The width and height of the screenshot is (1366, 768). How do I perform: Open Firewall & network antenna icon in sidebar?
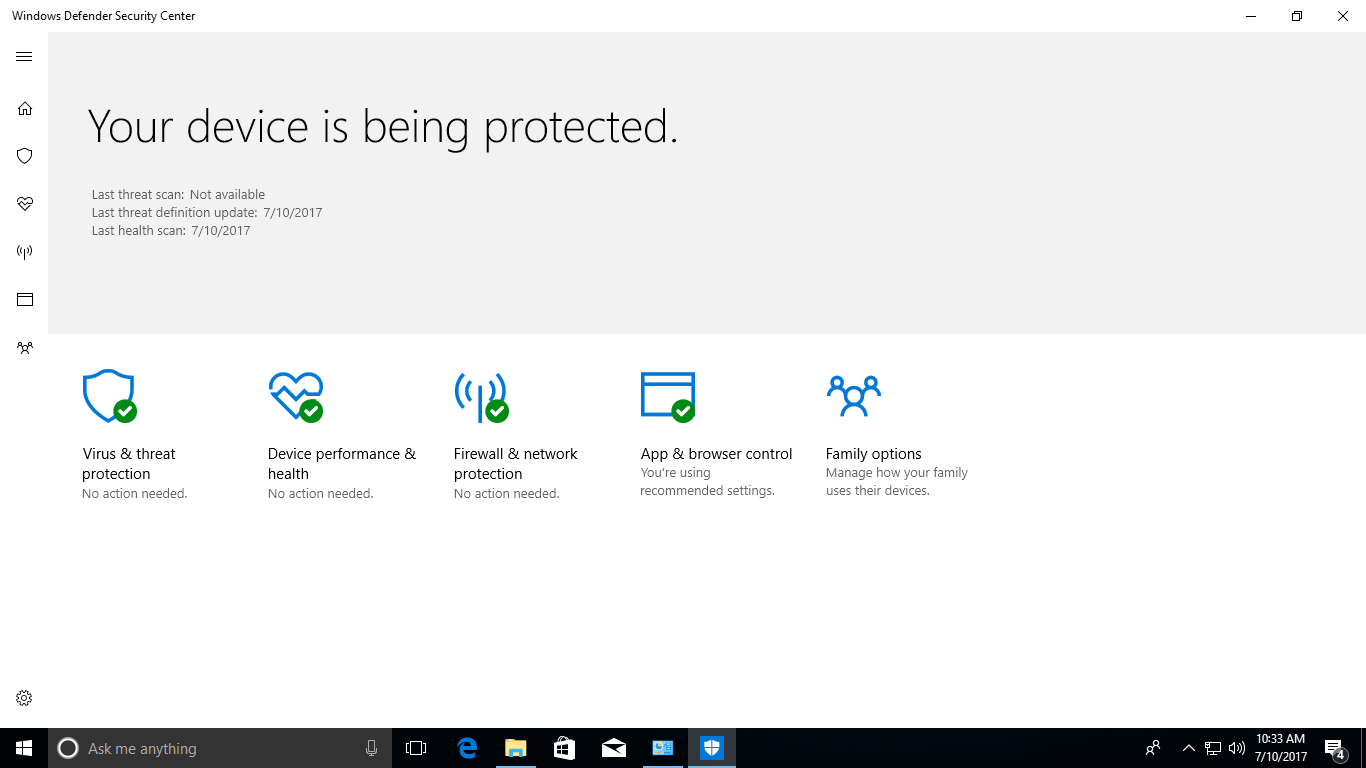[24, 252]
